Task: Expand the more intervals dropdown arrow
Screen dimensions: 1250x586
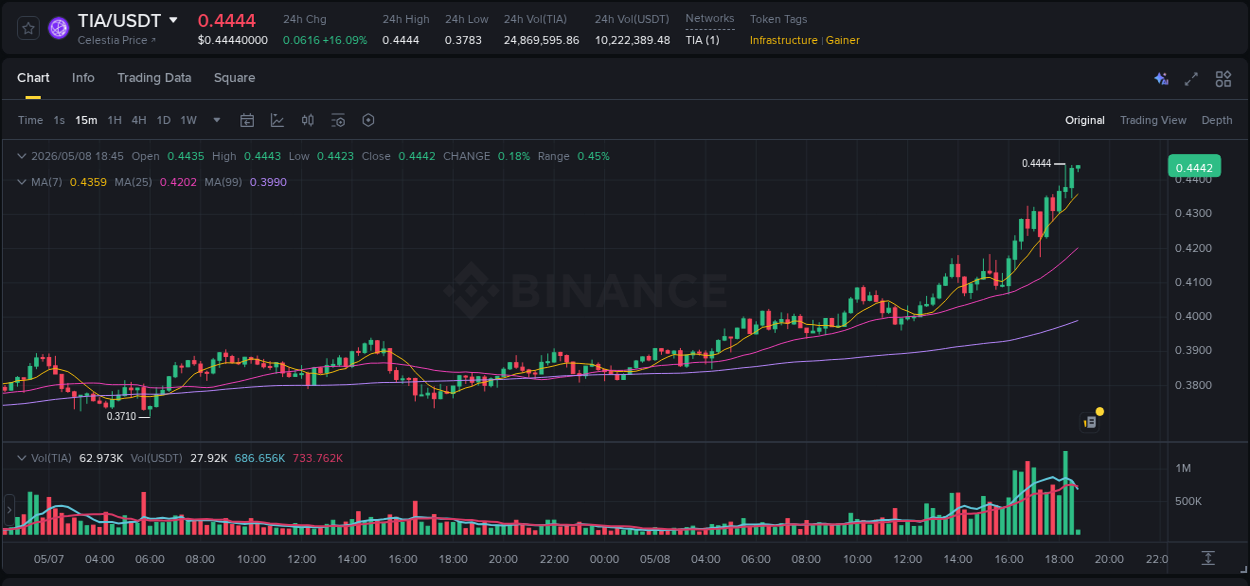Action: point(217,120)
